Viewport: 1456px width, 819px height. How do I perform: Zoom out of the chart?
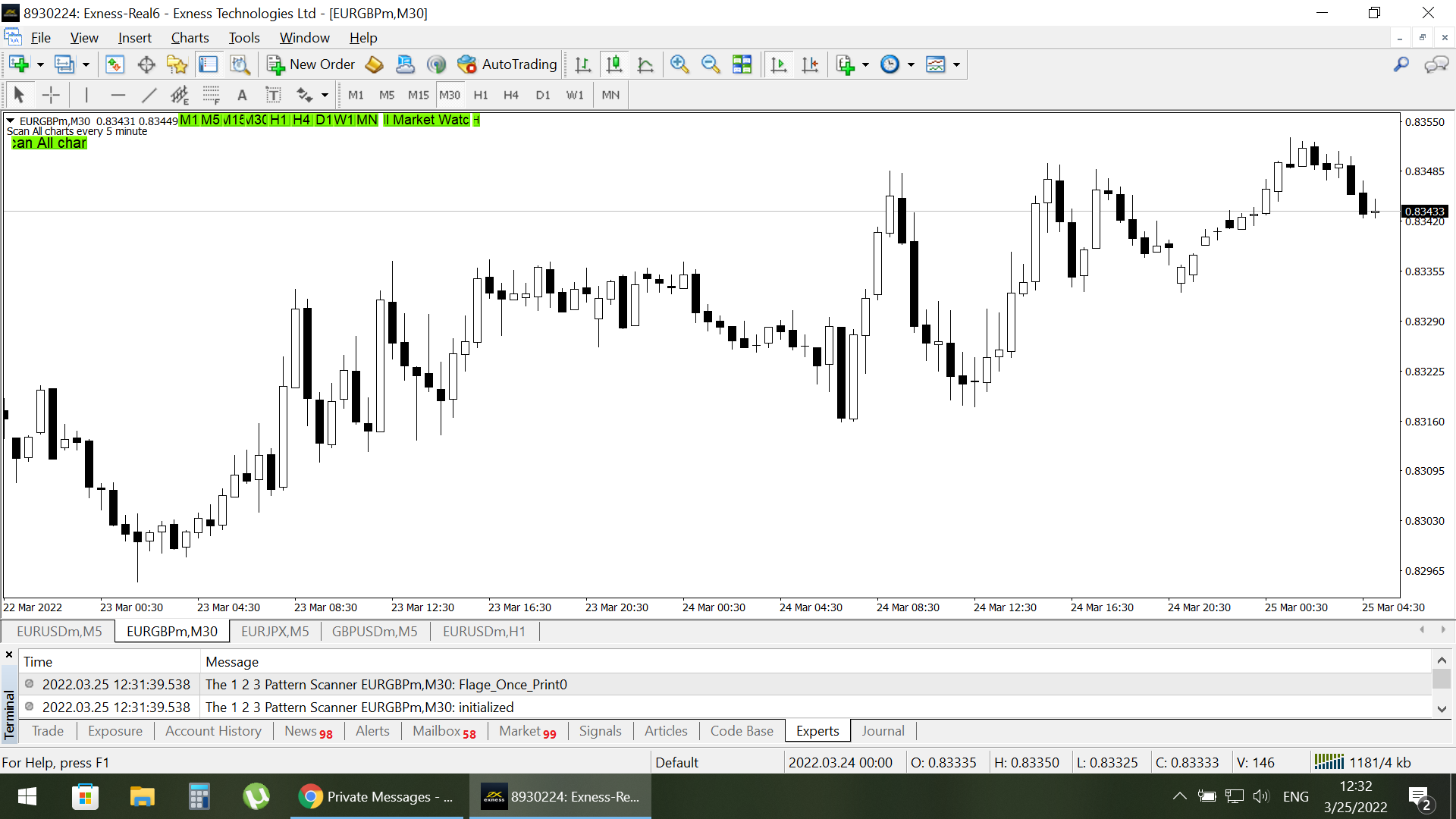[x=711, y=64]
